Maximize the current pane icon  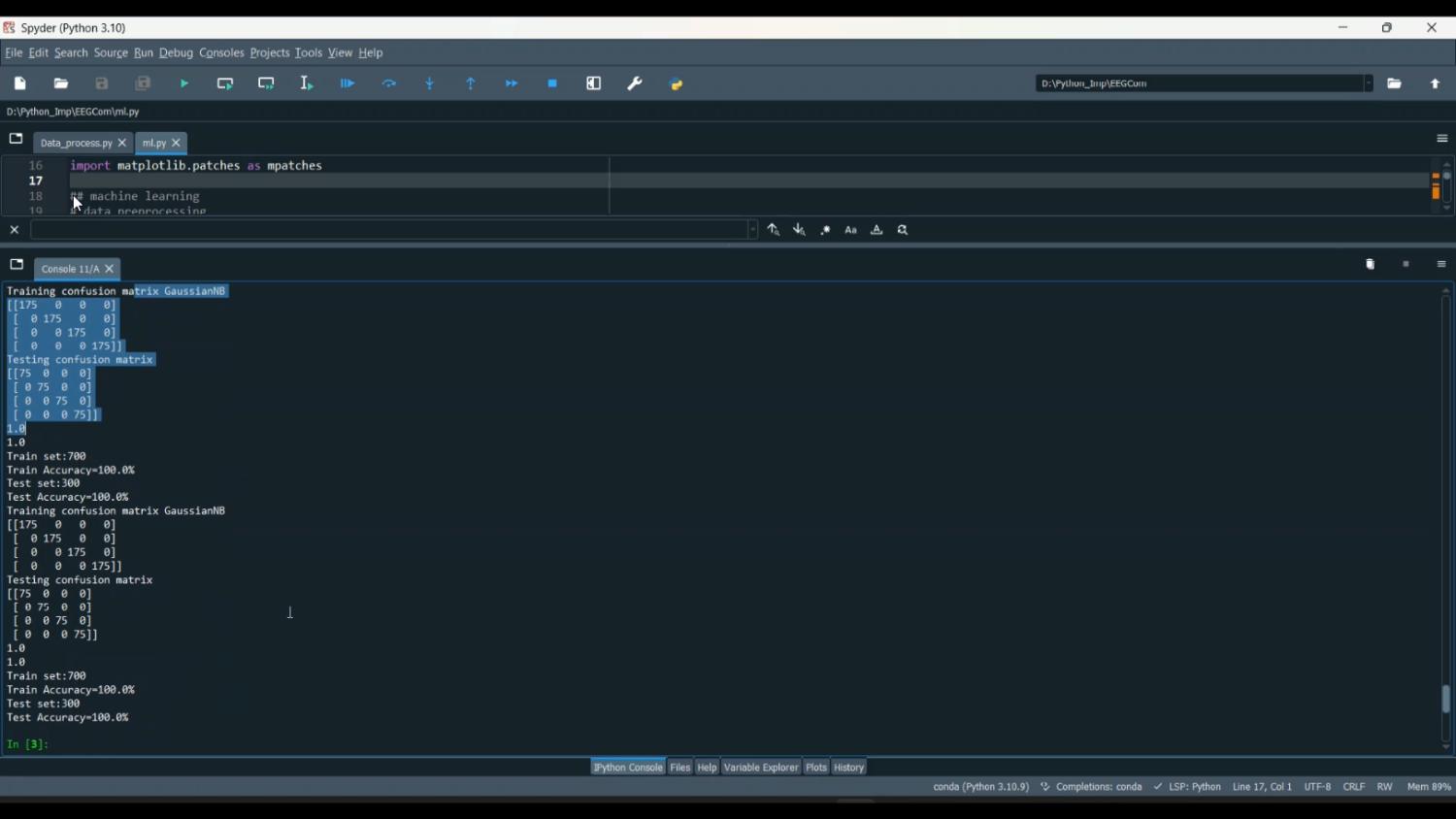pos(594,84)
